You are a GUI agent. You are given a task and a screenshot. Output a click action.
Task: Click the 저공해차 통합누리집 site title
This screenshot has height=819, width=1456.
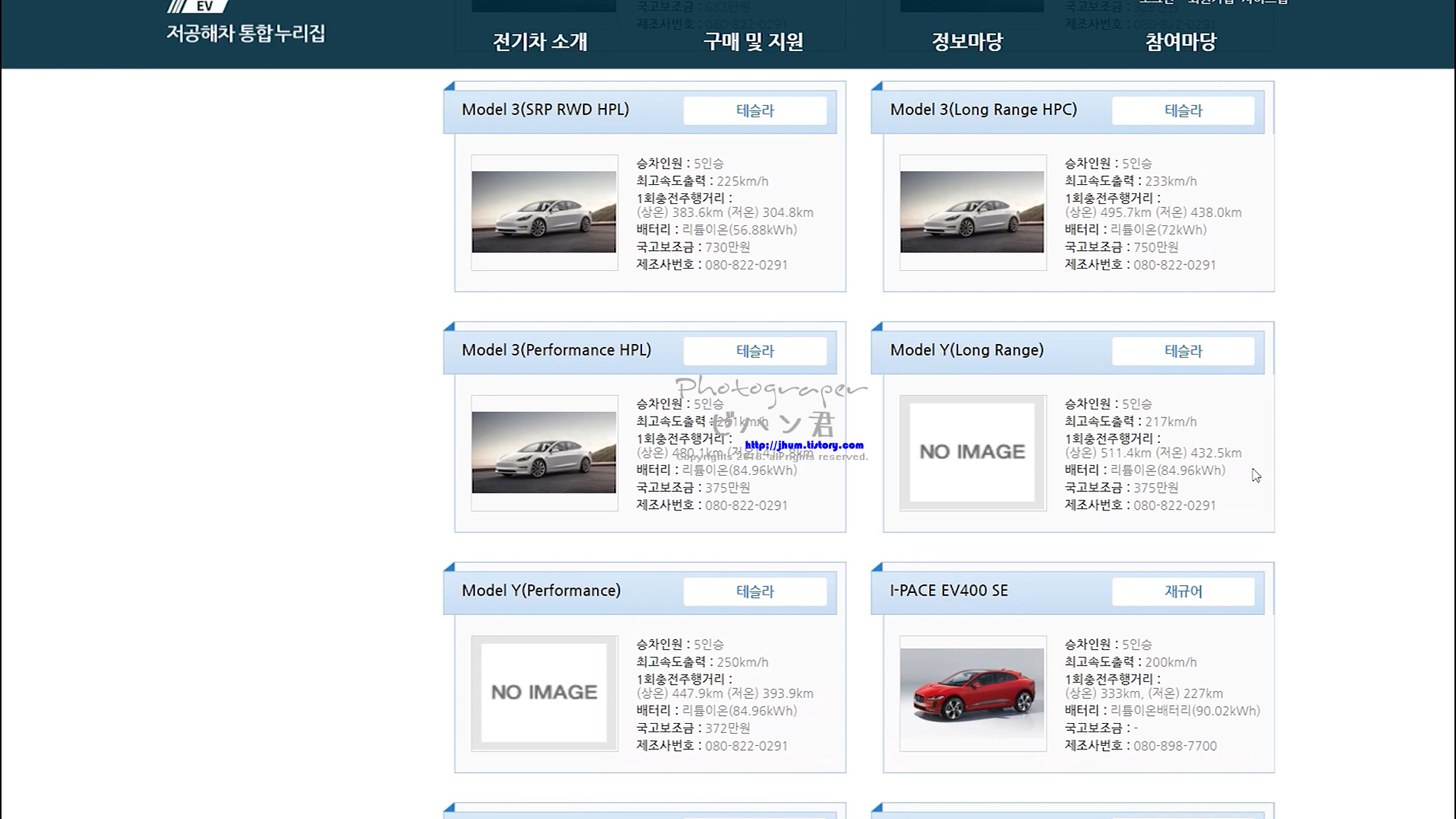[245, 33]
